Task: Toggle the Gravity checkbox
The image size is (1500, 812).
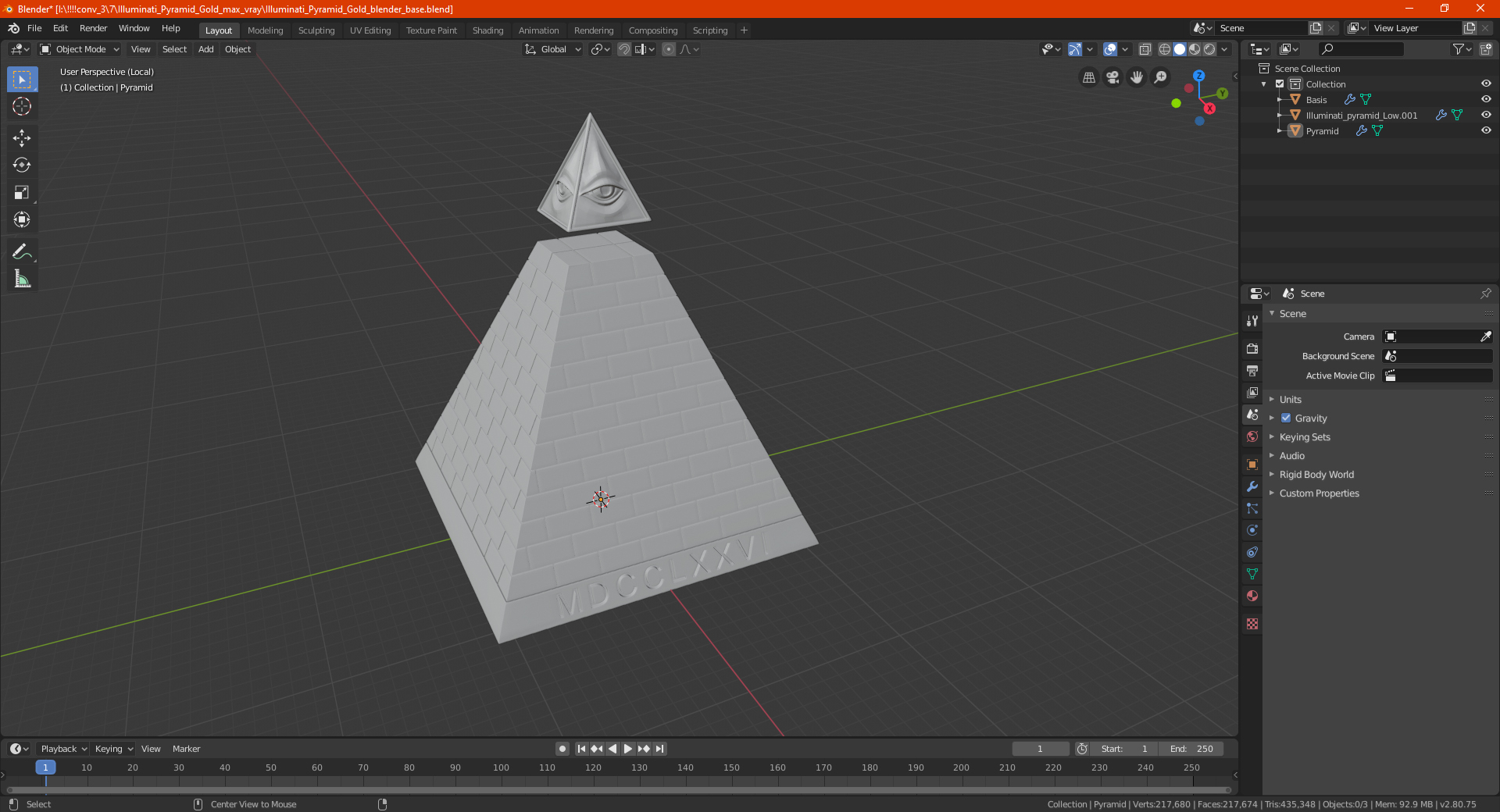Action: 1286,418
